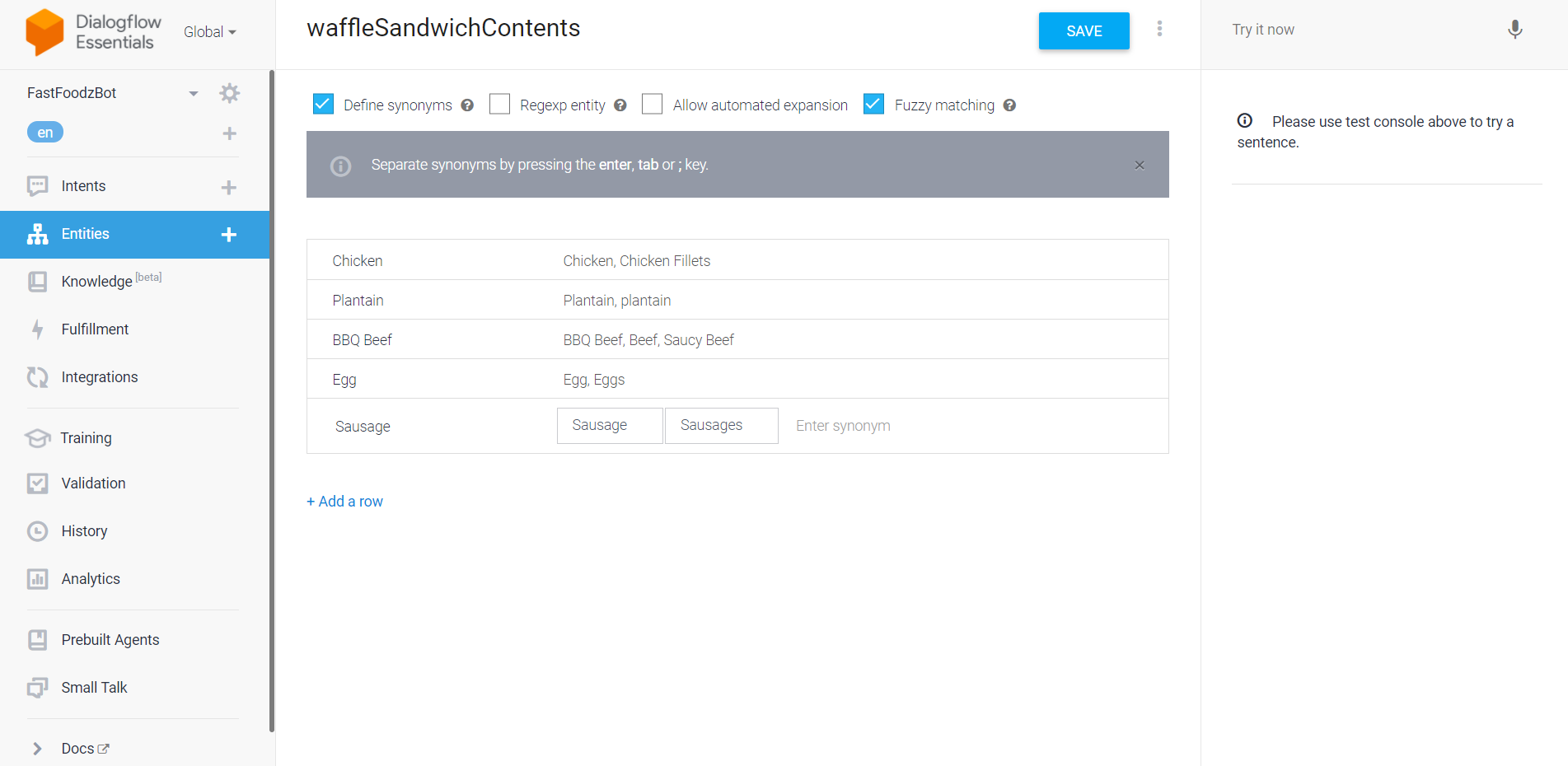Uncheck the Define synonyms checkbox
The image size is (1568, 766).
pyautogui.click(x=323, y=105)
